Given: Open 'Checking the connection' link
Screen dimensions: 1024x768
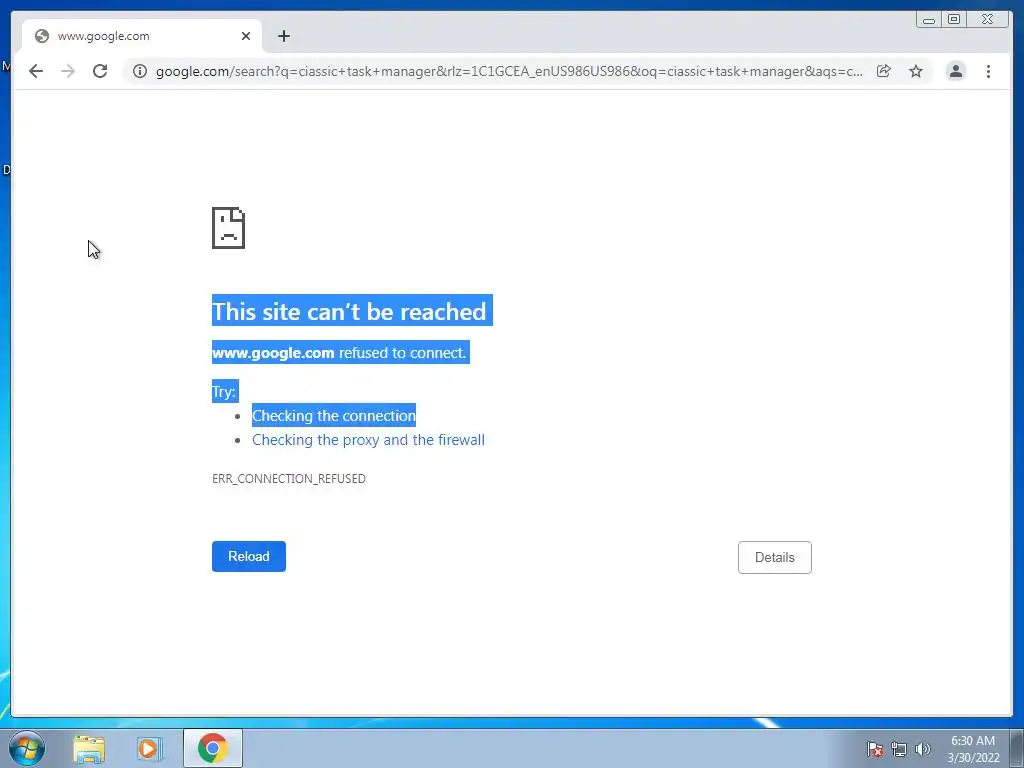Looking at the screenshot, I should 334,415.
